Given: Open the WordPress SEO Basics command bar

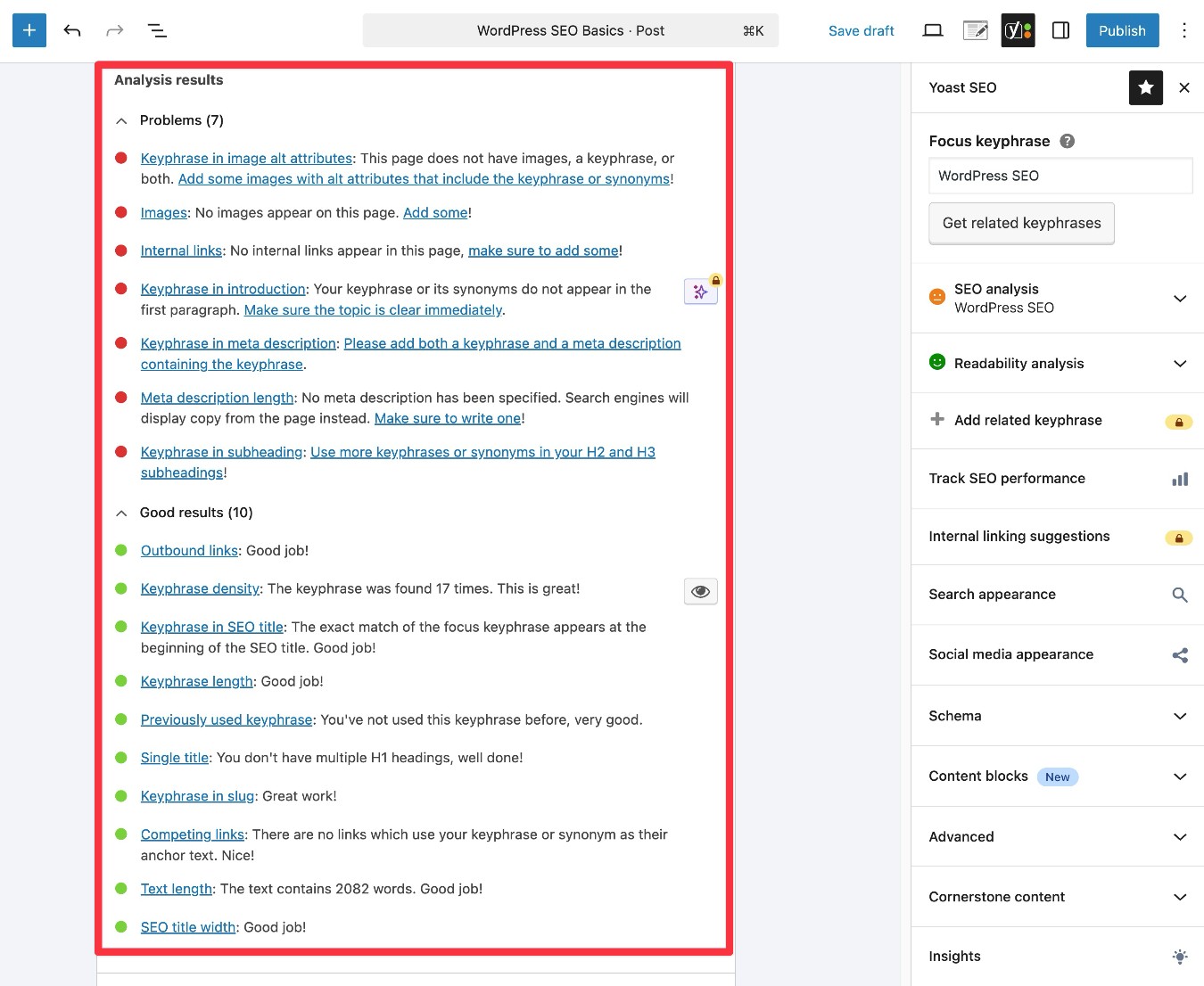Looking at the screenshot, I should click(571, 29).
